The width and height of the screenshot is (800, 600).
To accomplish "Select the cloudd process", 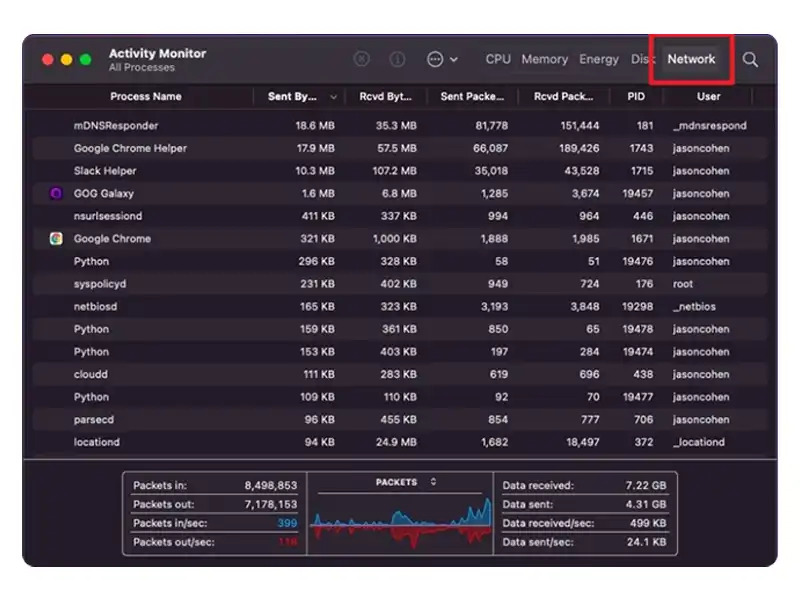I will pyautogui.click(x=90, y=374).
